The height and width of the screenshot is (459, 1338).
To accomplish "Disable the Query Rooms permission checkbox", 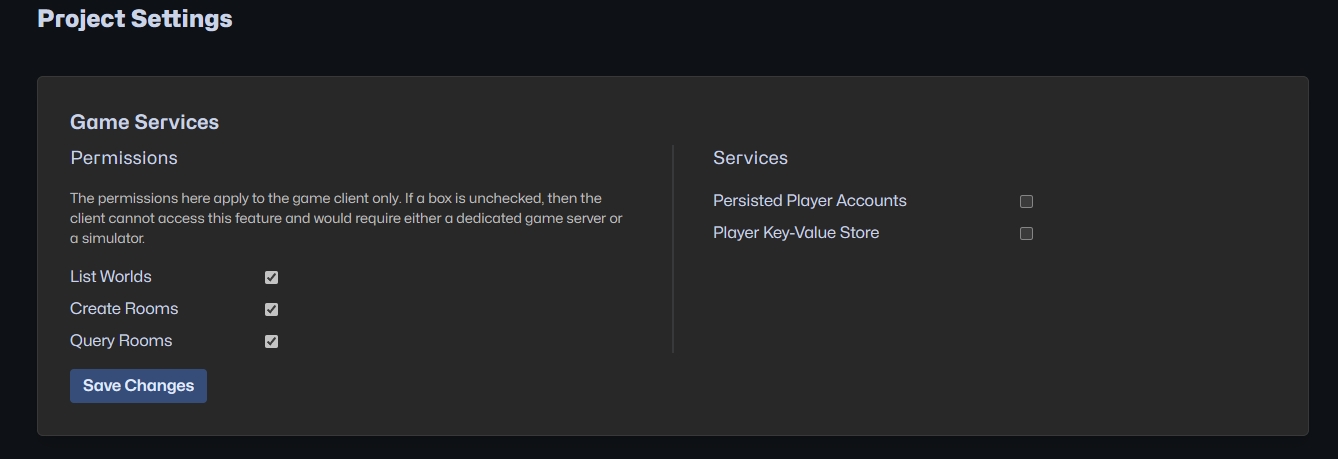I will 271,341.
